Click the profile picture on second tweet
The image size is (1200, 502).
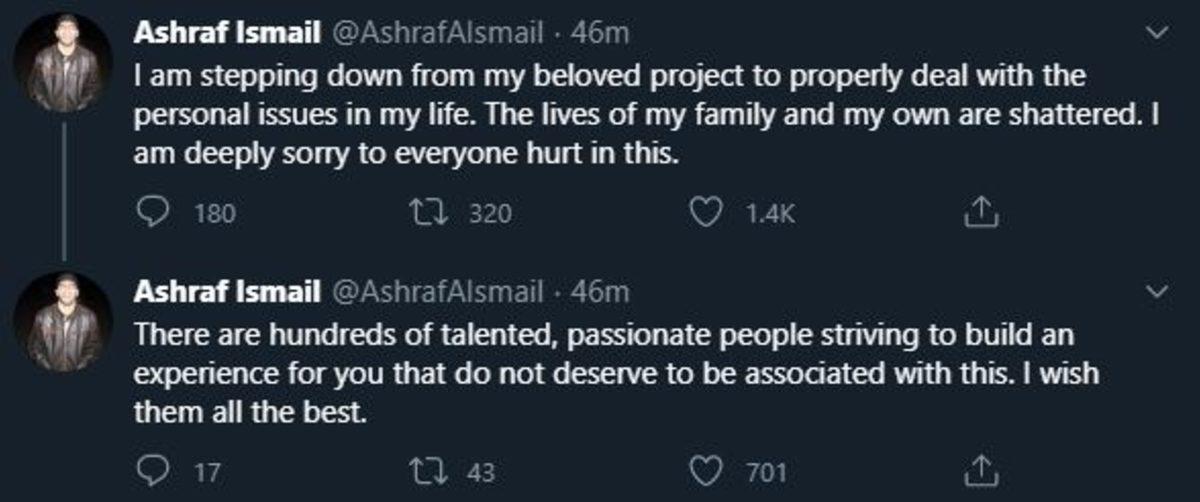(x=64, y=320)
